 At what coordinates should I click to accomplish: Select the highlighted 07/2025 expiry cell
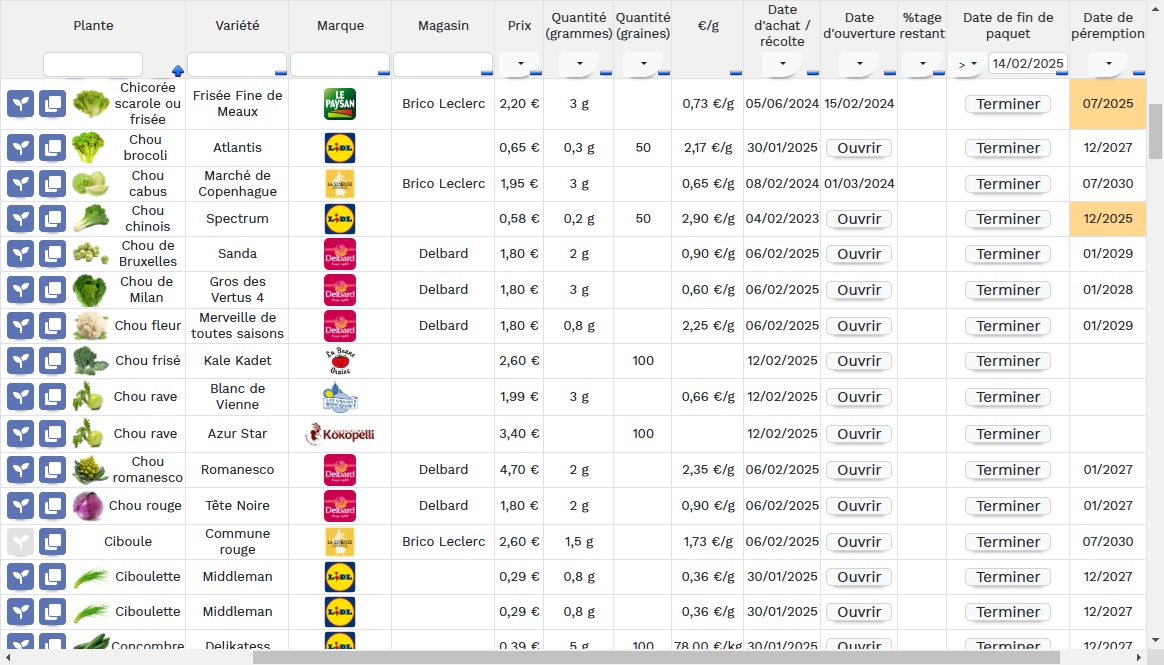coord(1108,104)
